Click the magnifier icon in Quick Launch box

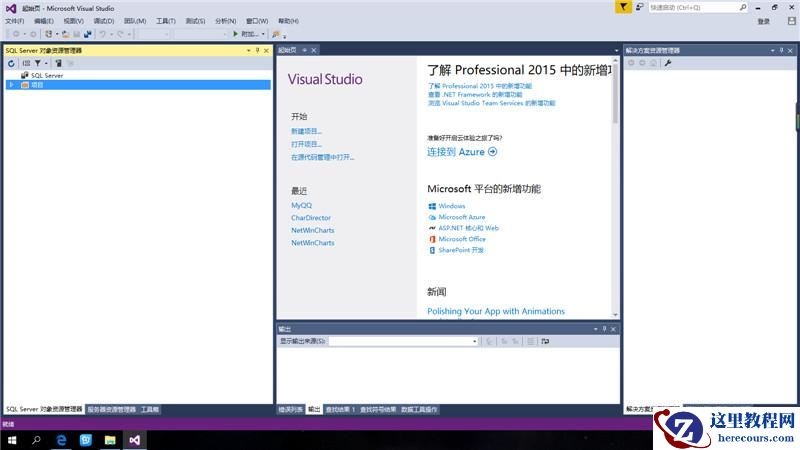(743, 7)
